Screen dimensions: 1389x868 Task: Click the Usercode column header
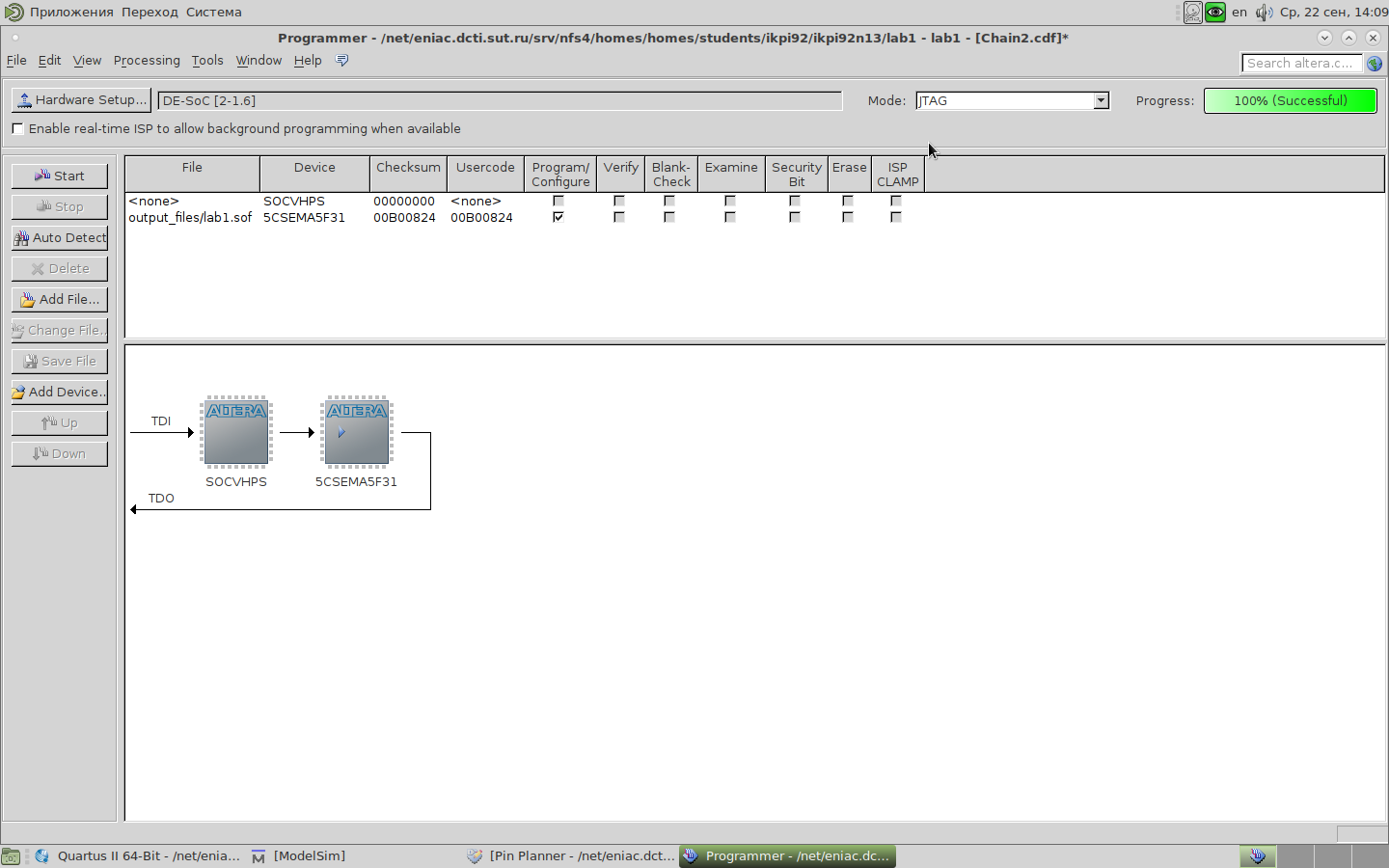[485, 174]
